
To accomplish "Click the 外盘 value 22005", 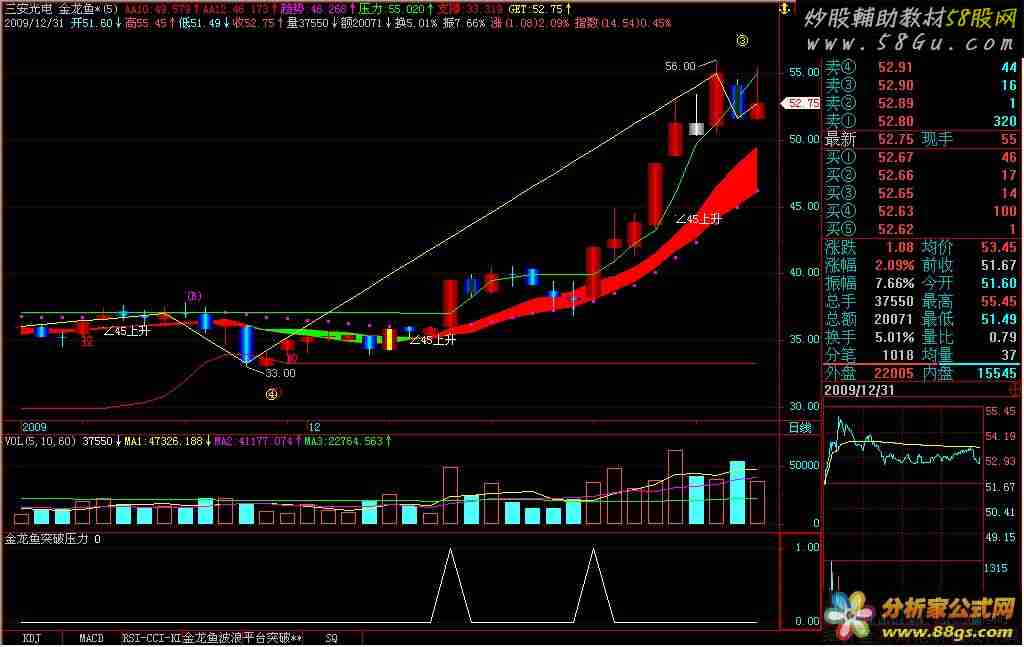I will [894, 373].
